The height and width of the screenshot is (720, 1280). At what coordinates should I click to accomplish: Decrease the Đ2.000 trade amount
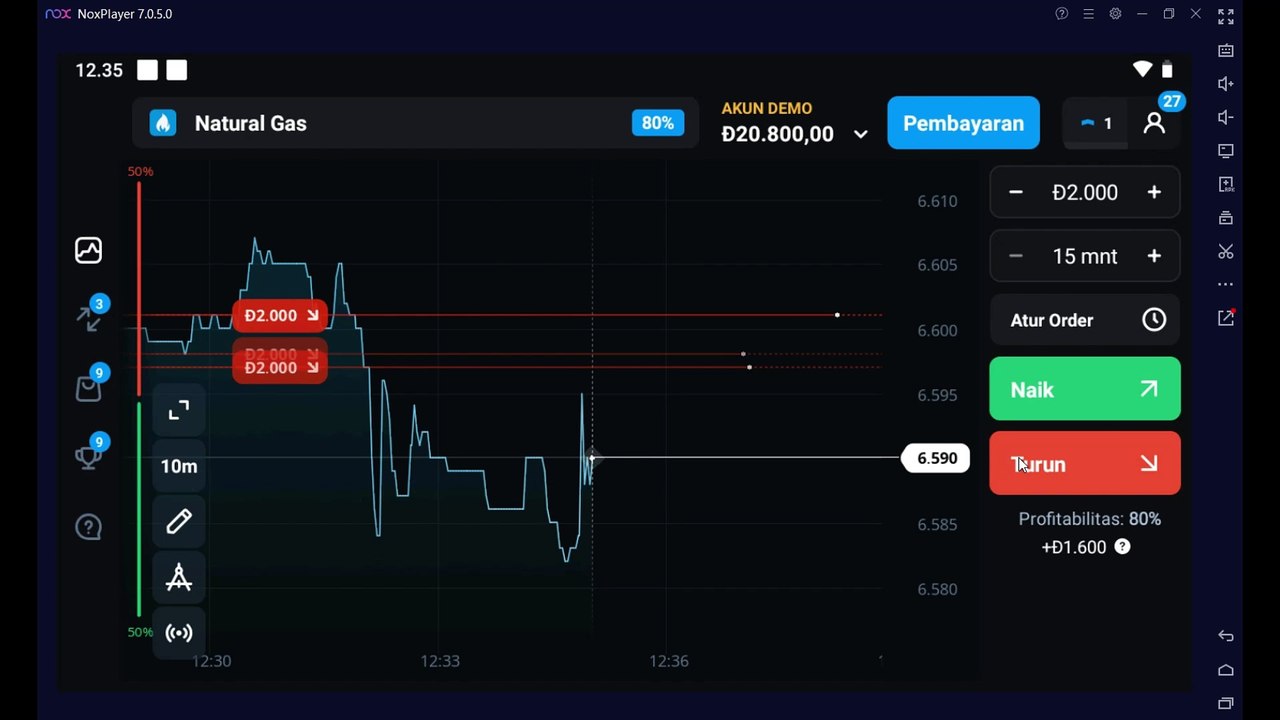1016,192
